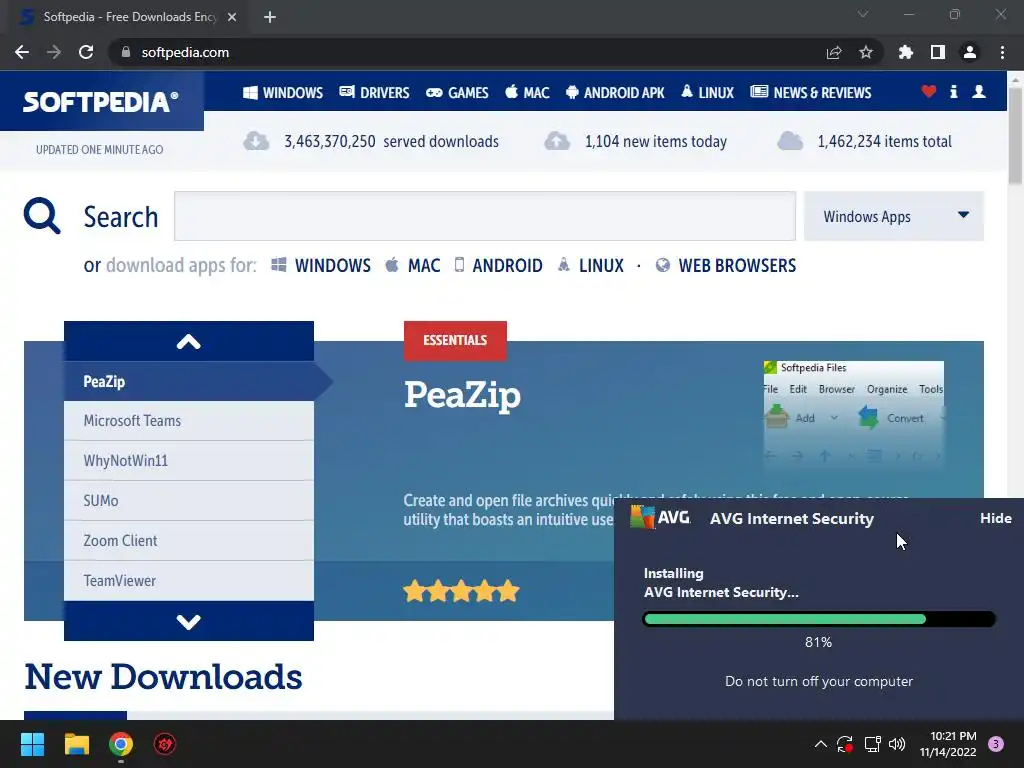Screen dimensions: 1024x768
Task: Select TeamViewer in essentials list
Action: click(189, 581)
